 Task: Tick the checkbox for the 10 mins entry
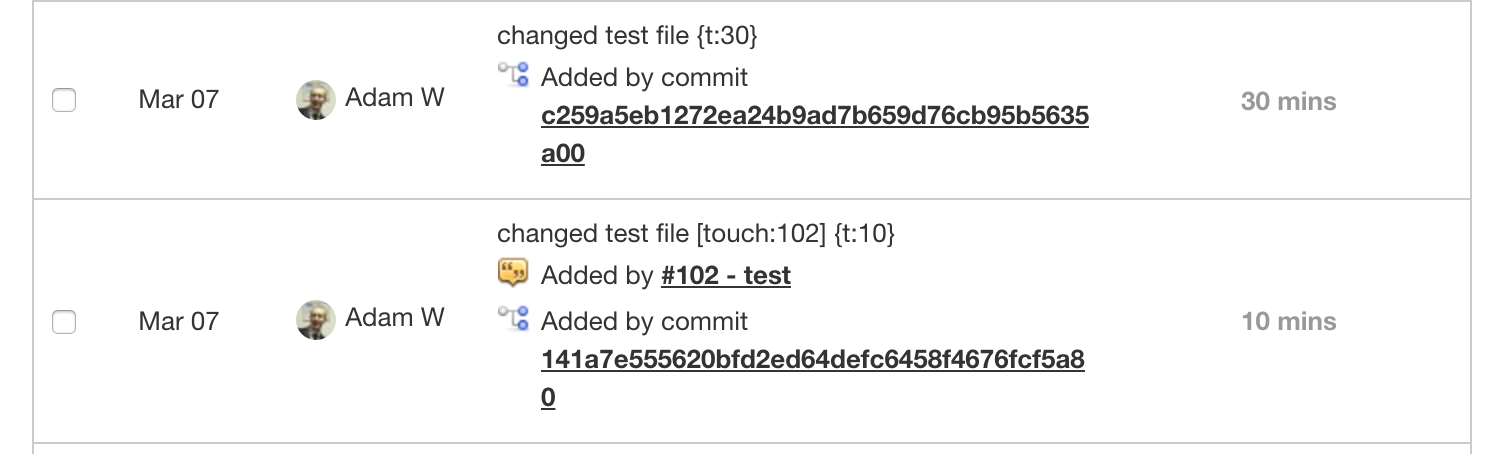tap(64, 322)
